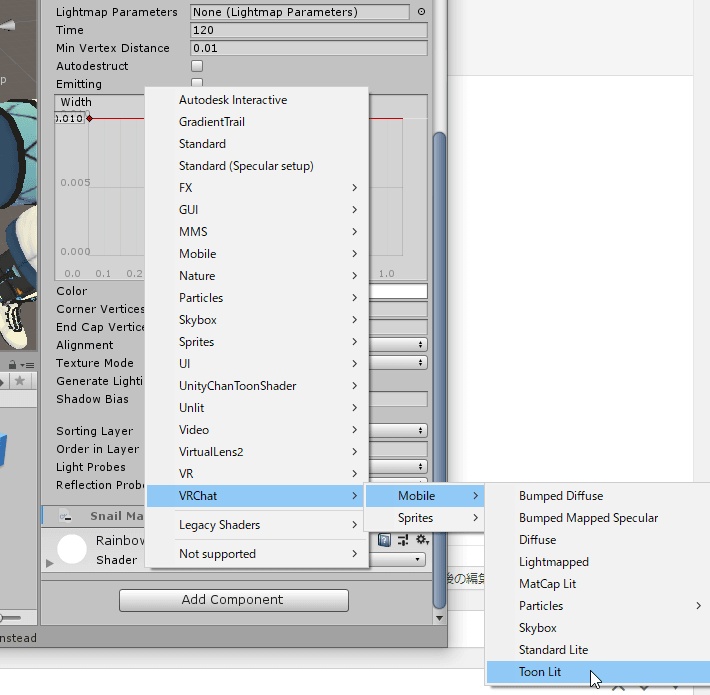This screenshot has width=710, height=695.
Task: Click the favorites star icon
Action: 20,381
